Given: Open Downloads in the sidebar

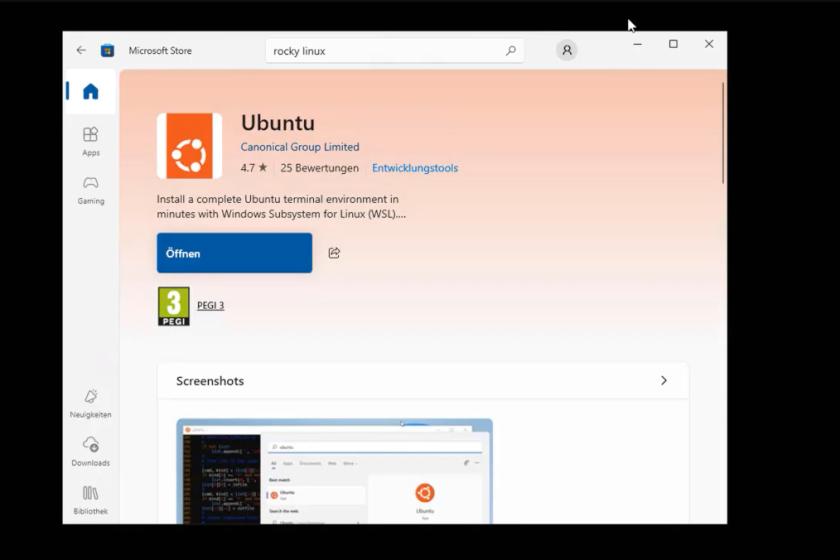Looking at the screenshot, I should coord(91,452).
